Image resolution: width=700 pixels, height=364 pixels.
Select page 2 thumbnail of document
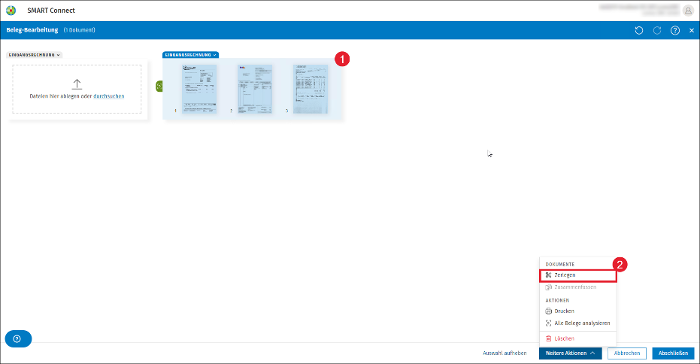pyautogui.click(x=255, y=89)
